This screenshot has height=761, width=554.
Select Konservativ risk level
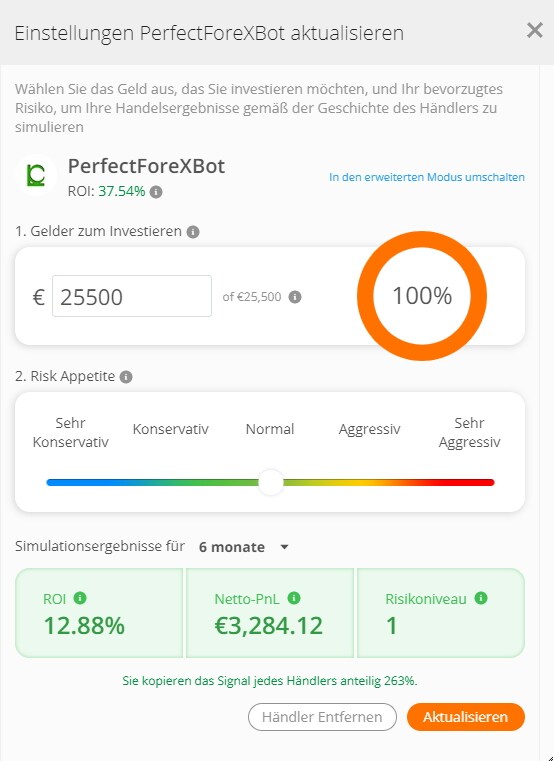coord(170,429)
